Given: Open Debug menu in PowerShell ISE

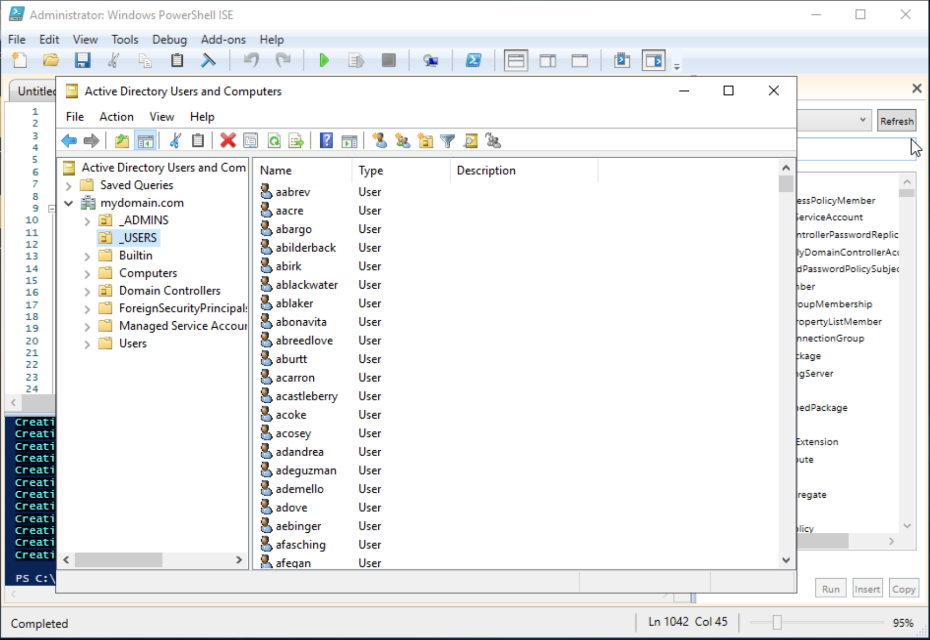Looking at the screenshot, I should point(170,40).
